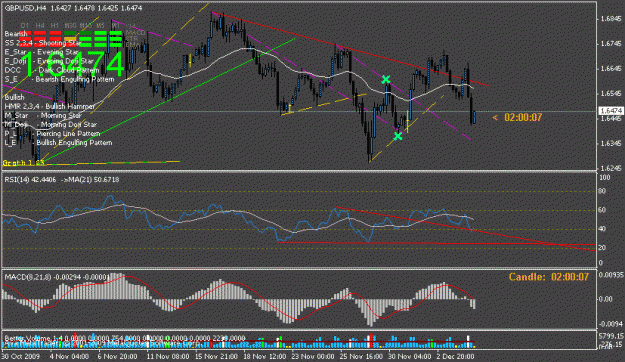625x362 pixels.
Task: Click the Bullish heading in the pattern legend
Action: (x=14, y=97)
